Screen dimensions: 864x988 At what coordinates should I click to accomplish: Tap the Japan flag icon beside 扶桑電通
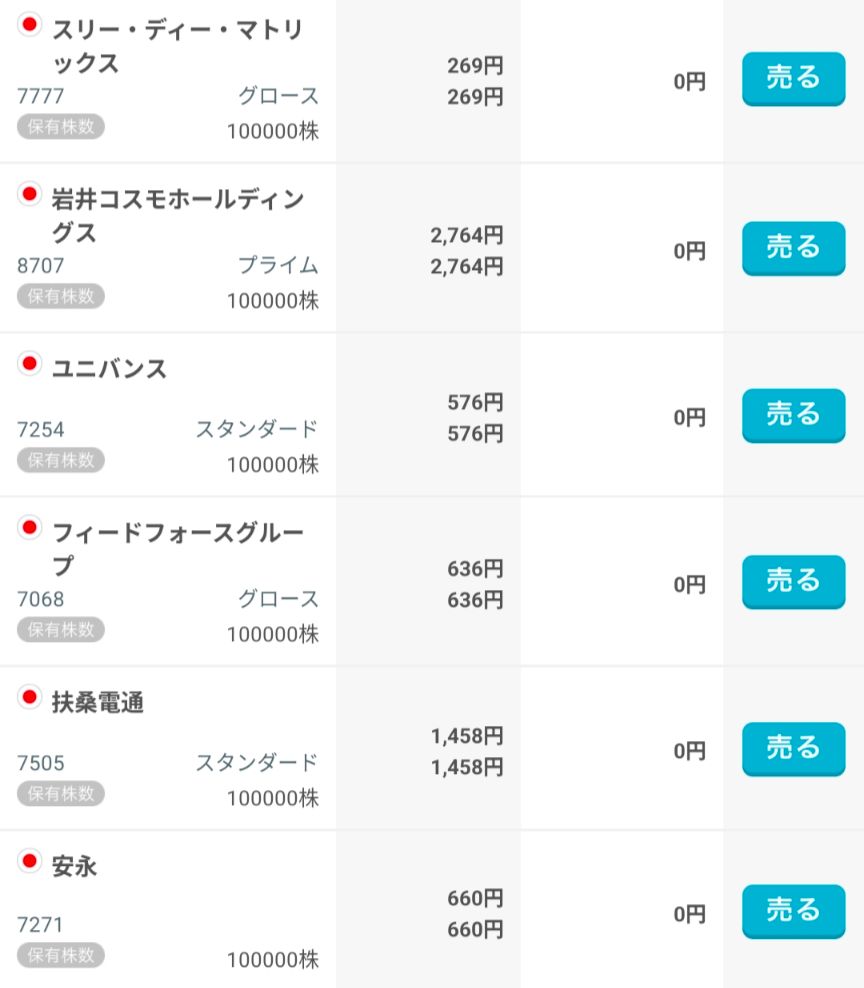30,697
